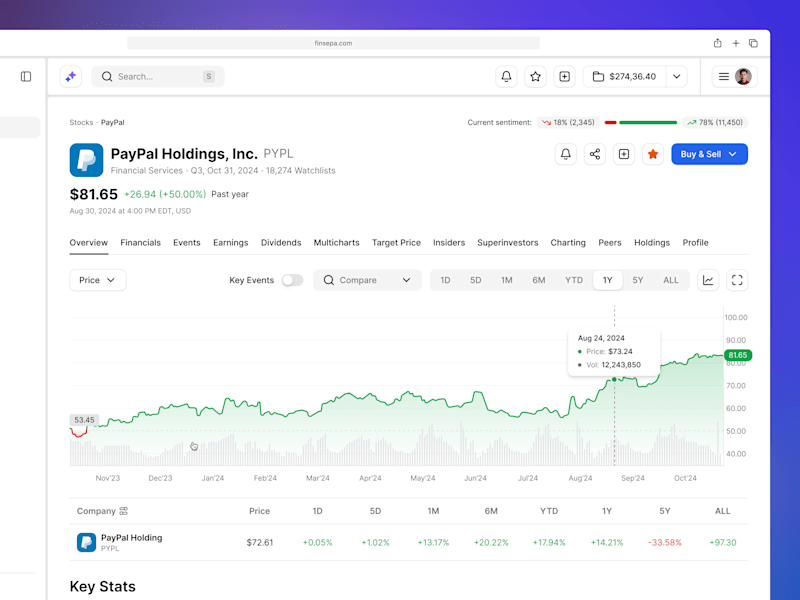Open the Multicharts tab

337,243
